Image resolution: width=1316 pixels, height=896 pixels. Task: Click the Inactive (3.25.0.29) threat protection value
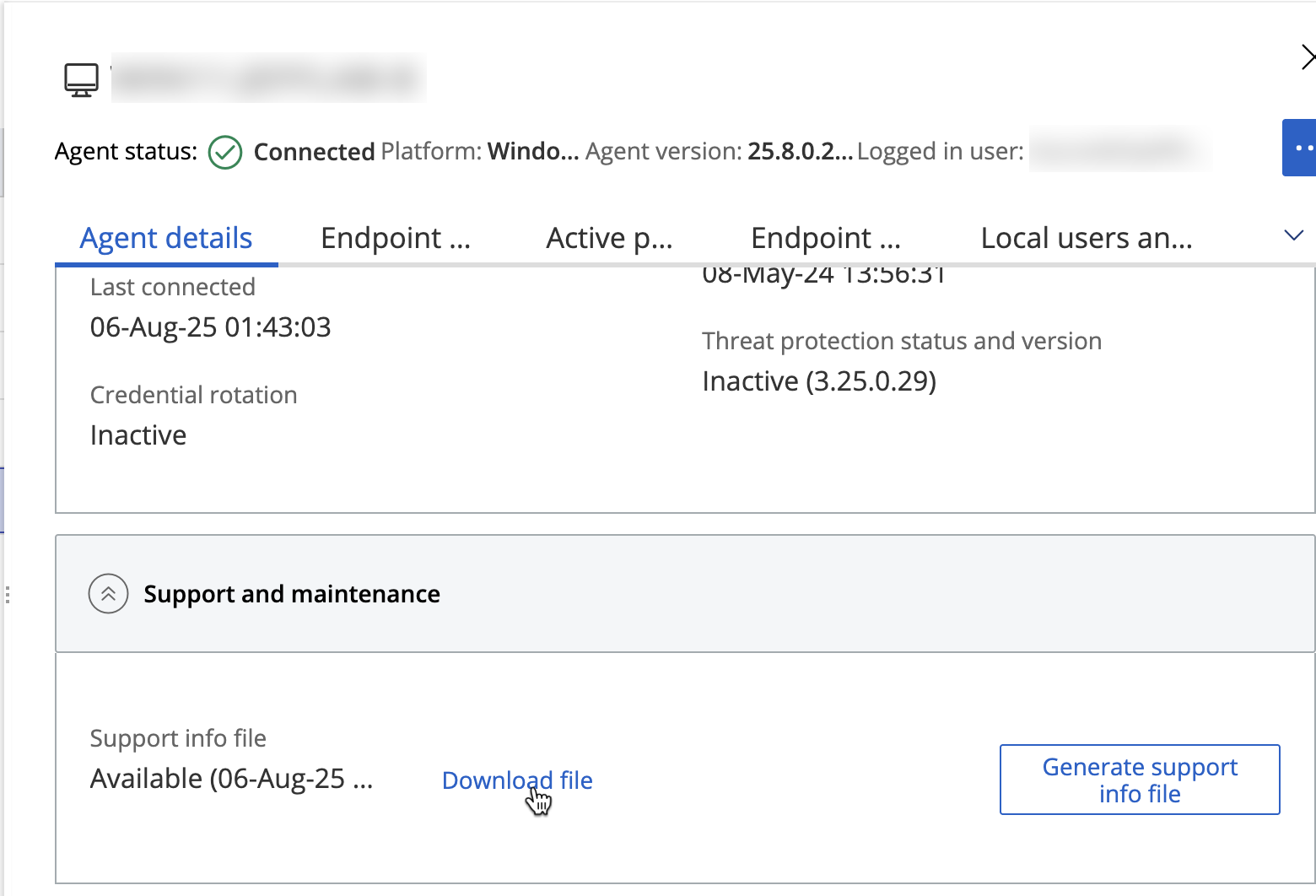[x=819, y=381]
